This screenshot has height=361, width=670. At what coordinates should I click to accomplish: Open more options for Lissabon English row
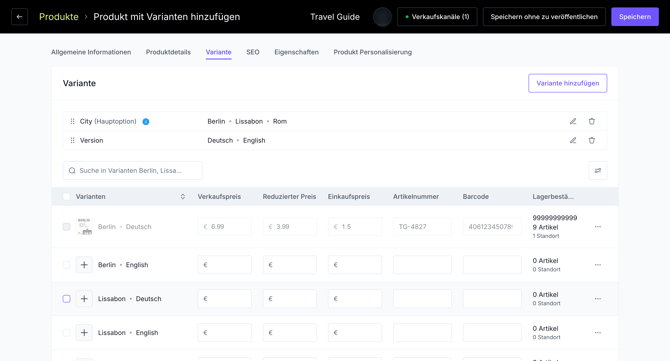point(597,332)
